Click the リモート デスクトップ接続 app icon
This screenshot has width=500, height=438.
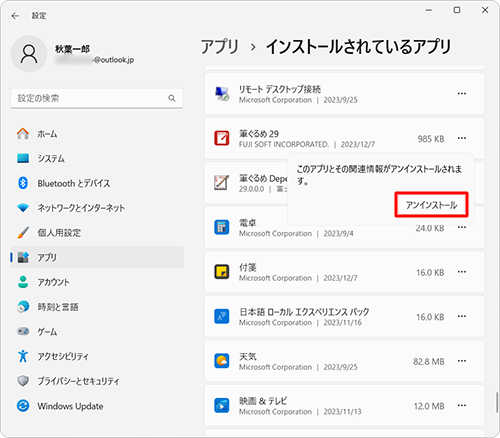[x=222, y=94]
